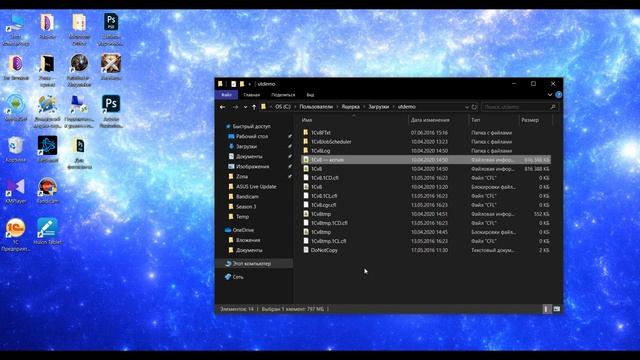
Task: Launch the KMPlayer desktop shortcut
Action: pos(16,190)
